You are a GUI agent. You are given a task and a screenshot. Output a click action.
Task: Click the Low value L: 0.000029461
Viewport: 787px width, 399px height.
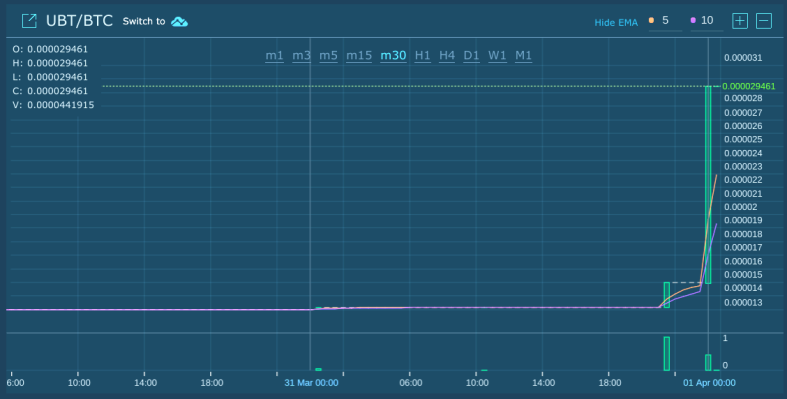(x=50, y=77)
